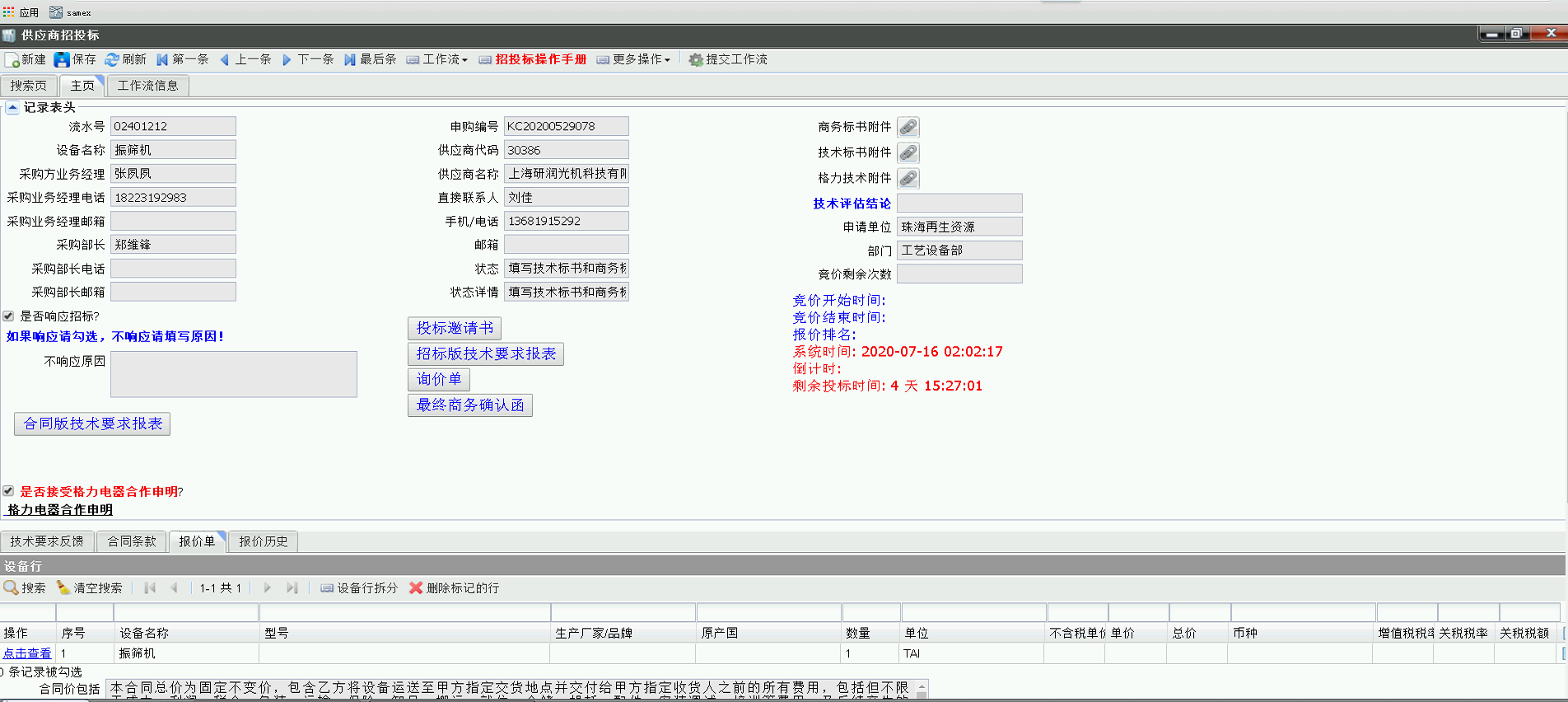Screen dimensions: 1568x702
Task: Switch to the 主页 tab
Action: click(x=82, y=86)
